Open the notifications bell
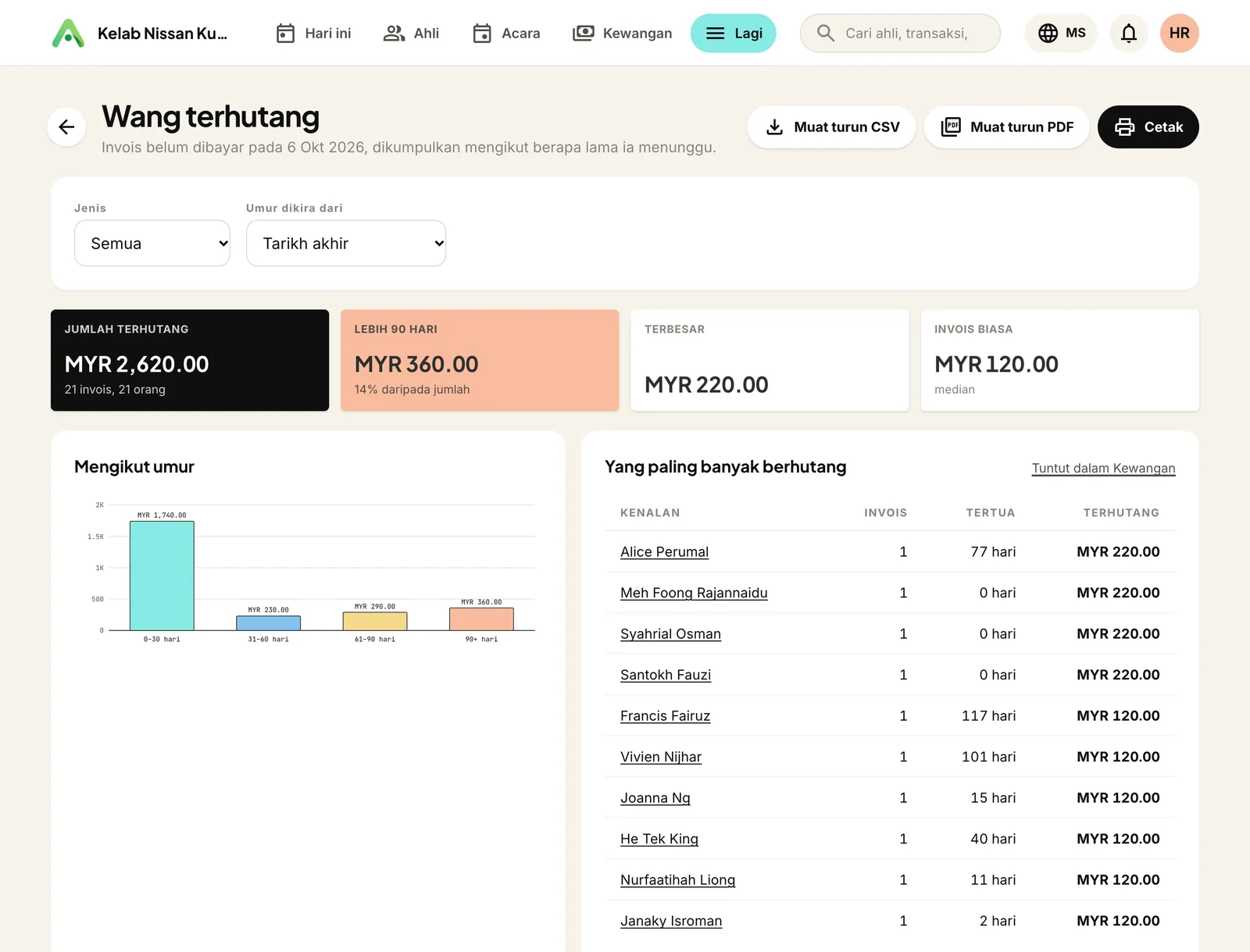The height and width of the screenshot is (952, 1250). point(1128,33)
